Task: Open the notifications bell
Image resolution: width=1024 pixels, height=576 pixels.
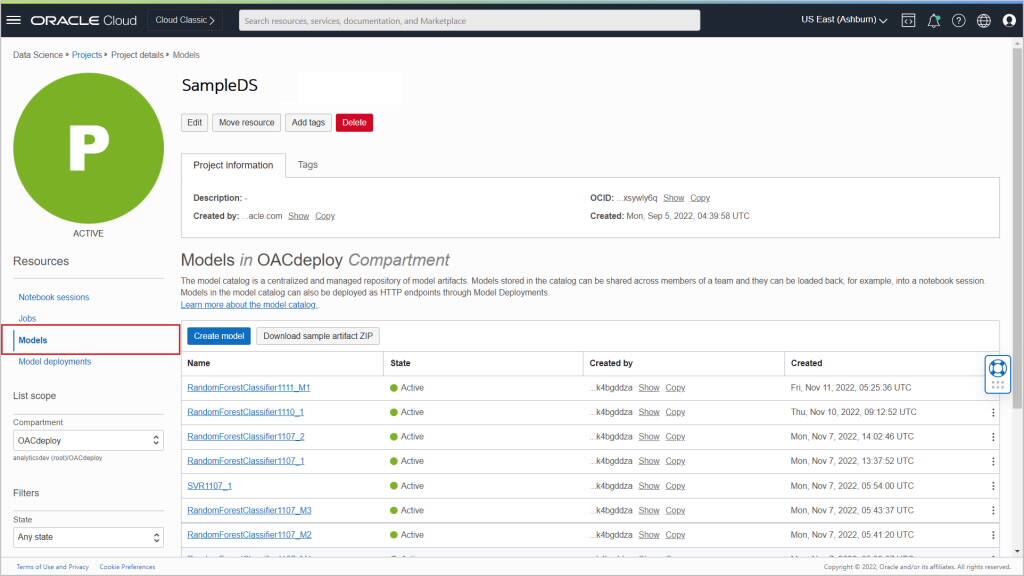Action: tap(933, 19)
